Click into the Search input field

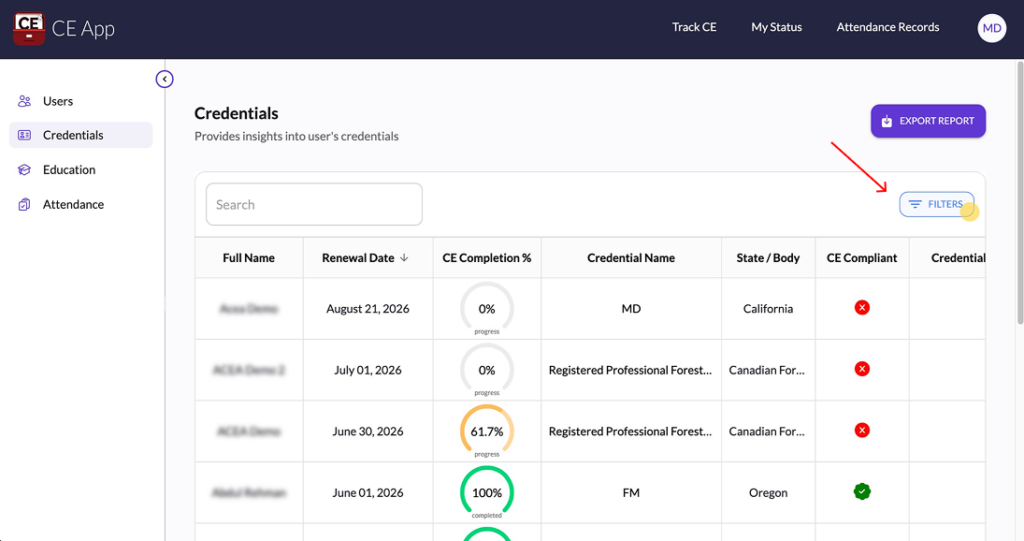coord(314,204)
